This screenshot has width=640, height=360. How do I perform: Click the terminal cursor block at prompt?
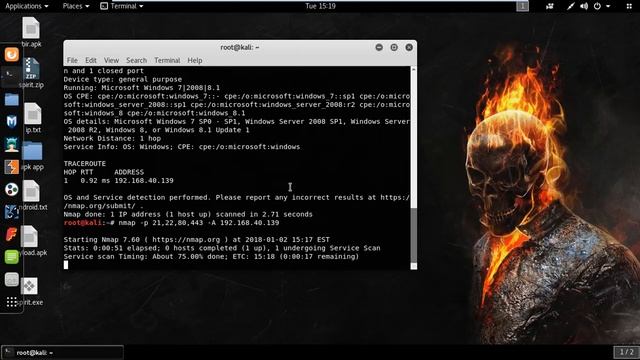point(66,265)
